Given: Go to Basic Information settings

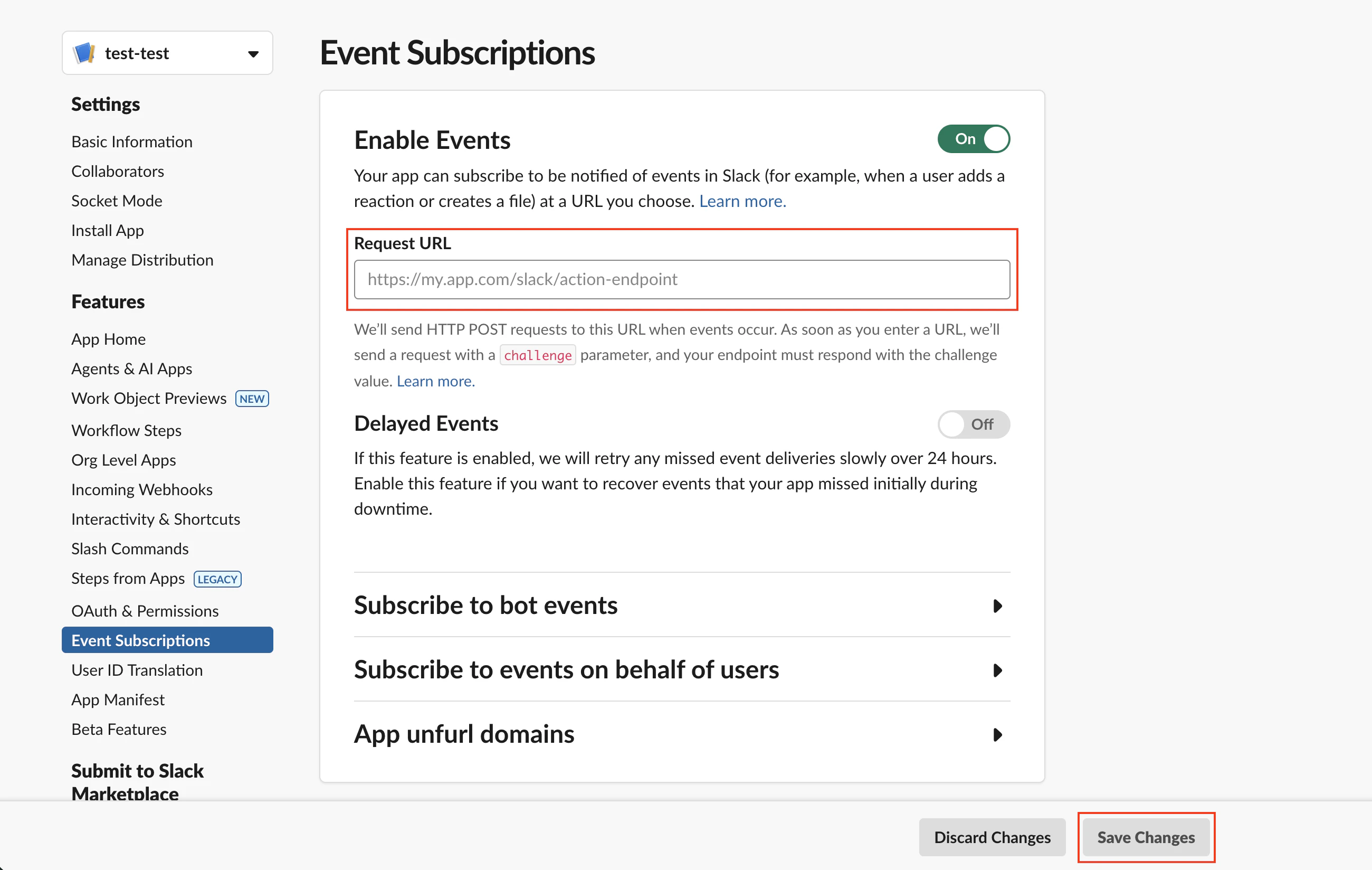Looking at the screenshot, I should [x=131, y=141].
